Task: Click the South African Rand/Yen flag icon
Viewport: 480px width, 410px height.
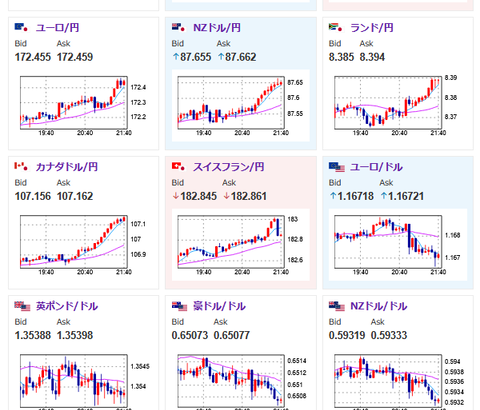Action: click(335, 27)
